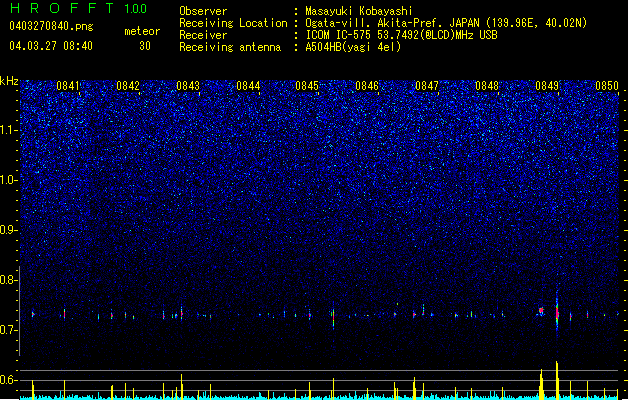Viewport: 629px width, 400px height.
Task: Select the ICOM IC-575 receiver text
Action: [339, 35]
